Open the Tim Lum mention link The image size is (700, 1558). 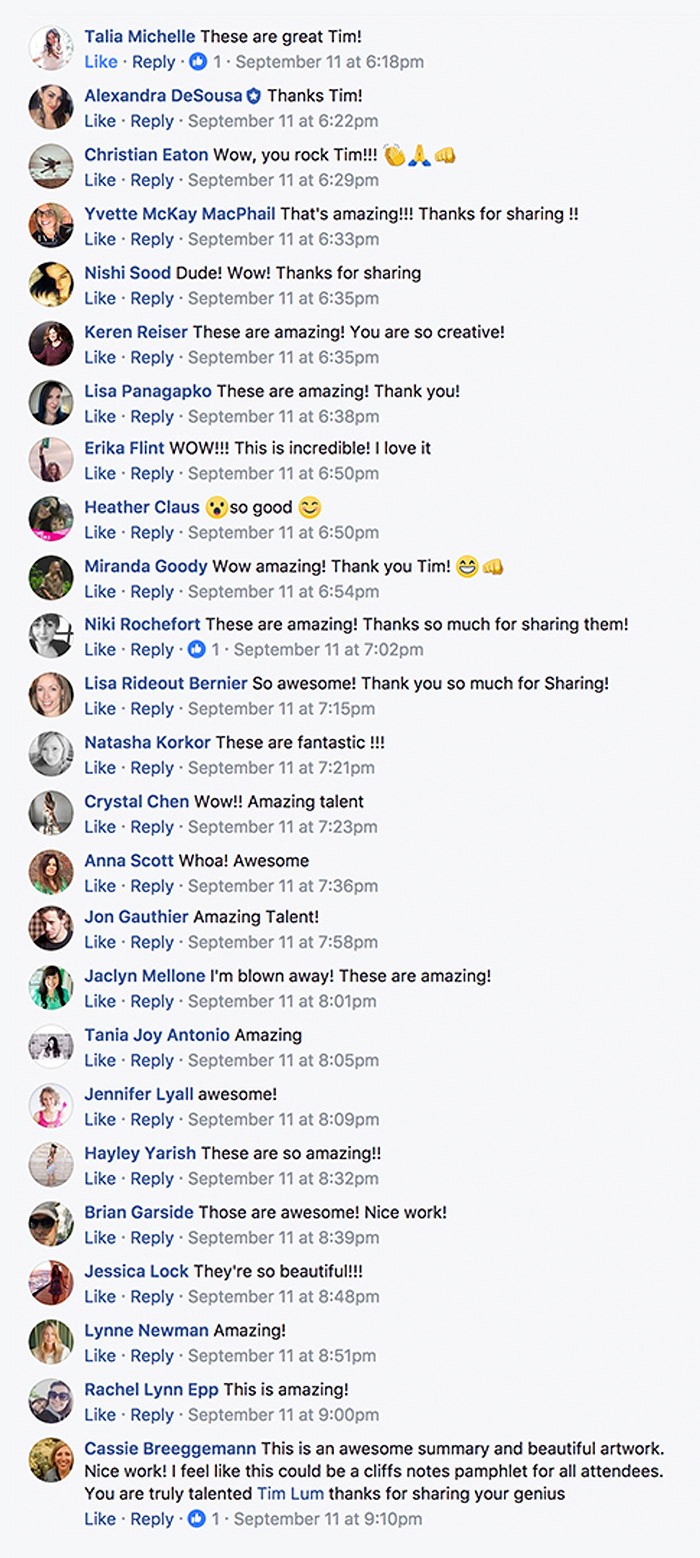[291, 1494]
